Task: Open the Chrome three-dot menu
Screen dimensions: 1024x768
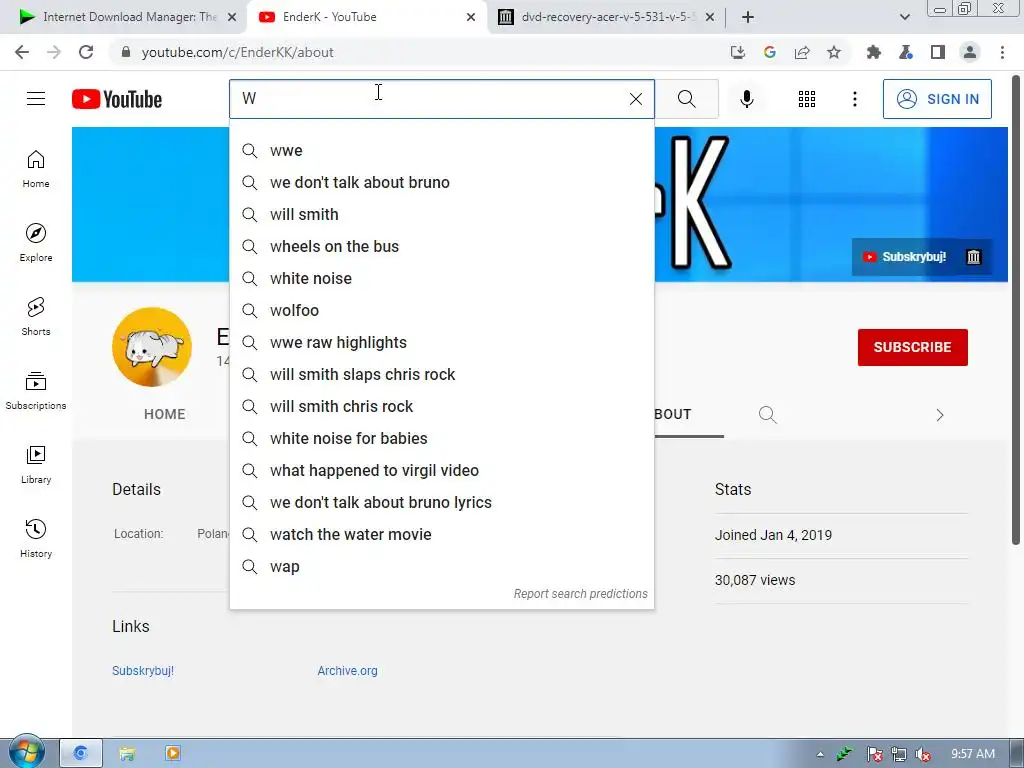Action: click(1002, 52)
